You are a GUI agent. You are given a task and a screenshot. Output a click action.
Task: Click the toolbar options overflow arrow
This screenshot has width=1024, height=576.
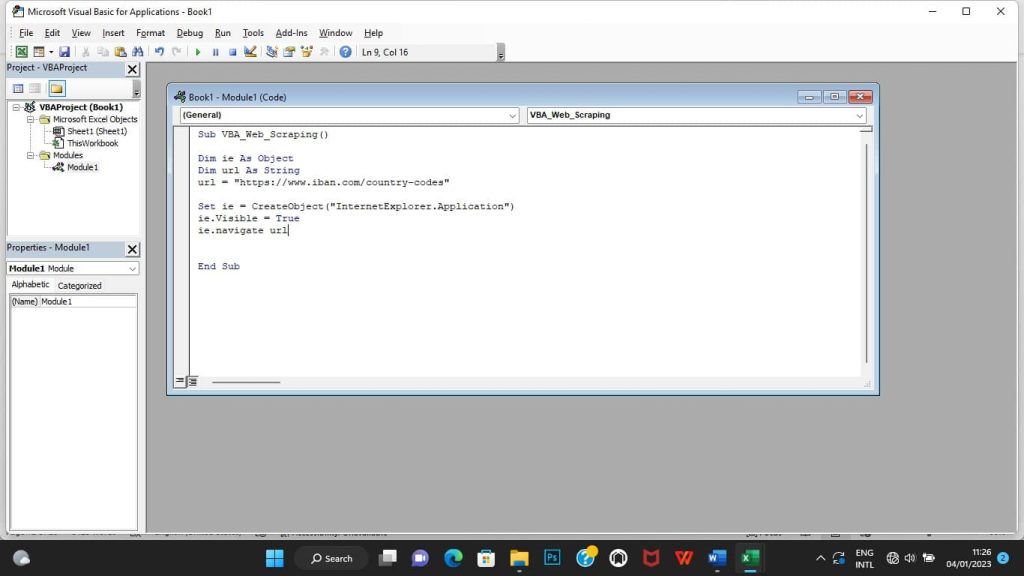501,52
